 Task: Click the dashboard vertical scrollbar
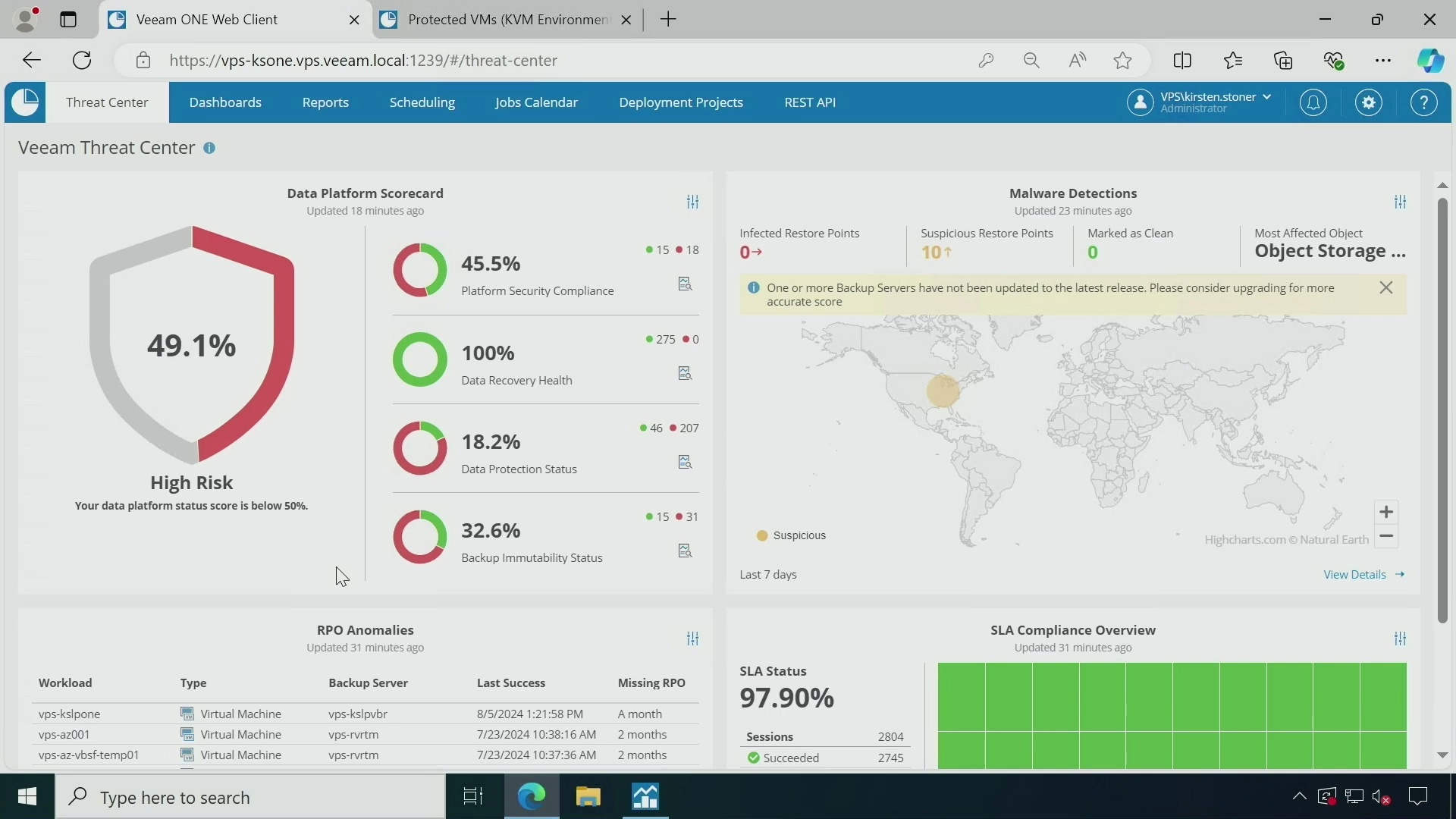[1442, 409]
